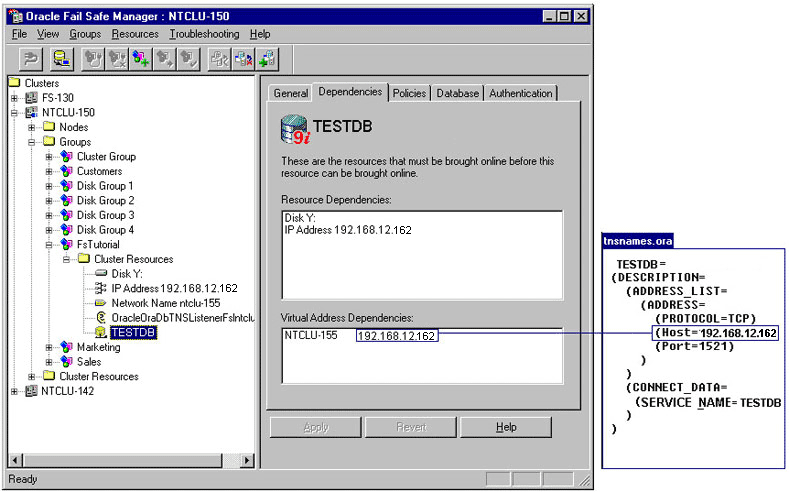Image resolution: width=789 pixels, height=492 pixels.
Task: Expand the FS-130 cluster node
Action: coord(14,98)
